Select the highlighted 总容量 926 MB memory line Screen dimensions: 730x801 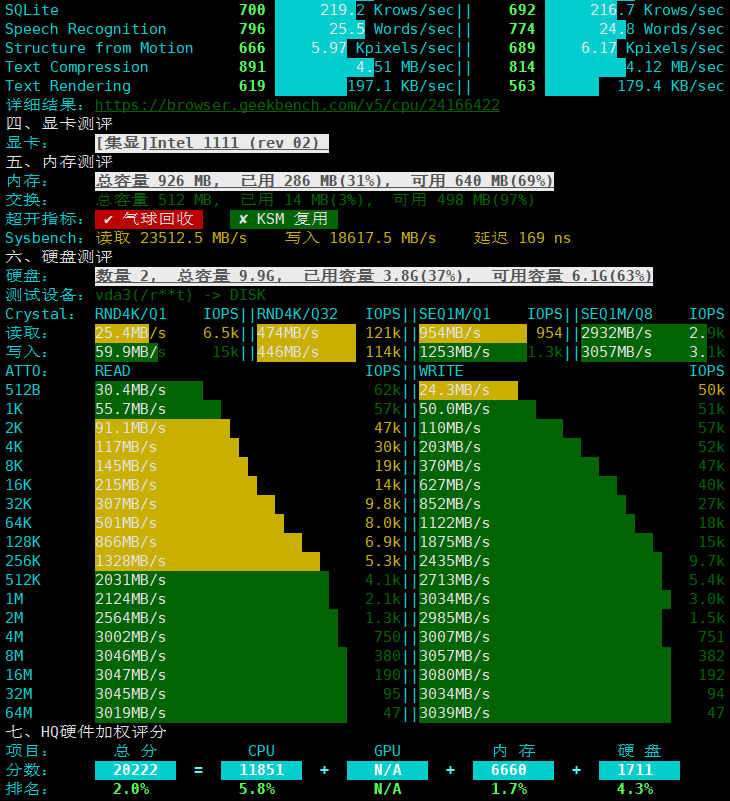click(324, 181)
